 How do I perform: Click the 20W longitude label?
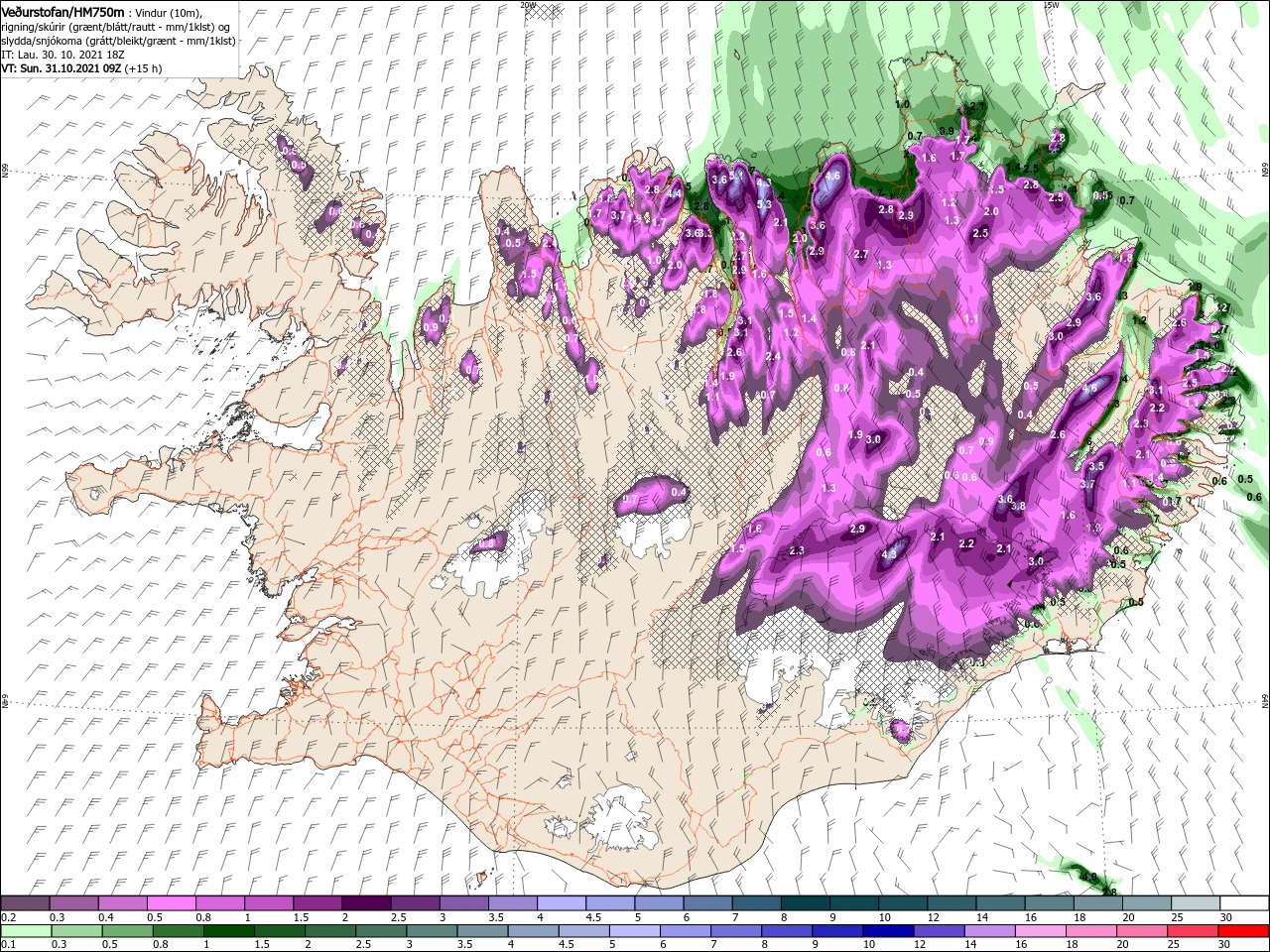click(x=528, y=5)
